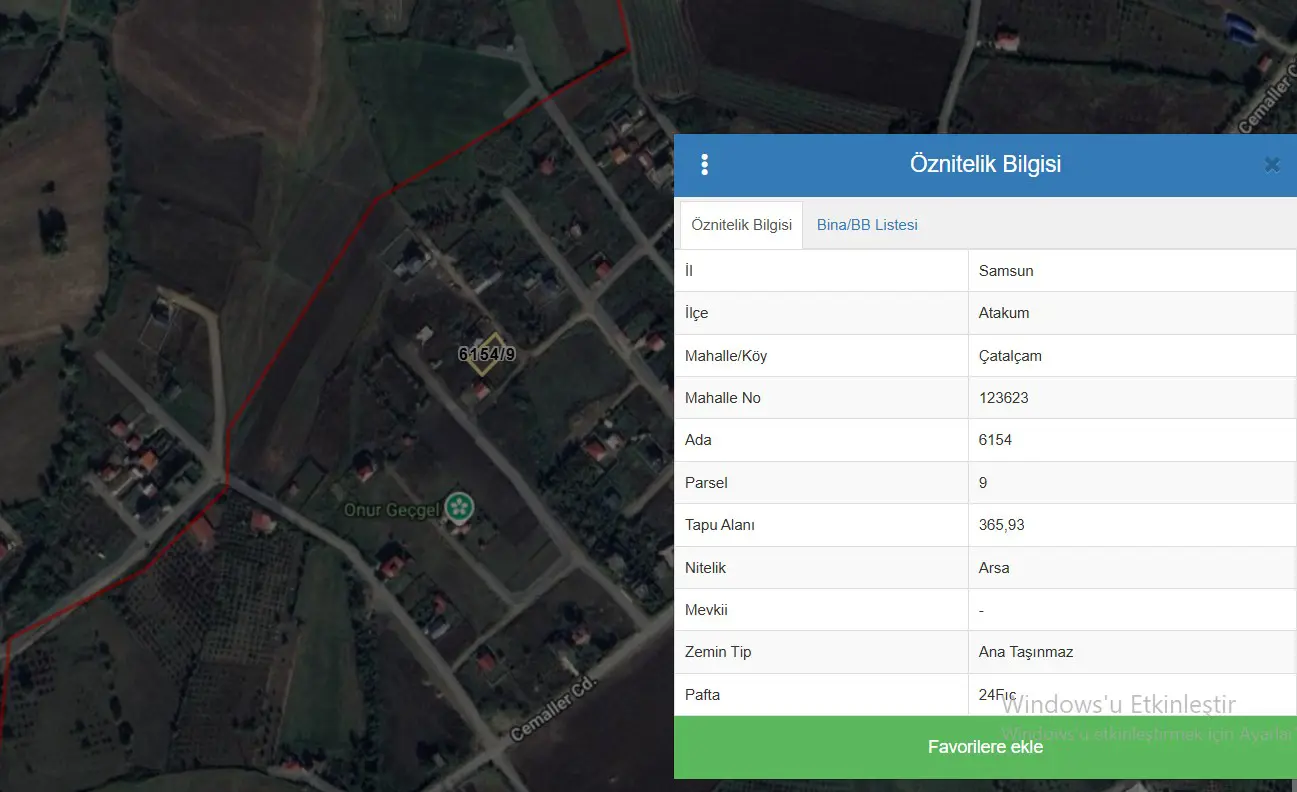1297x792 pixels.
Task: Open the three-dot menu in panel header
Action: [705, 165]
